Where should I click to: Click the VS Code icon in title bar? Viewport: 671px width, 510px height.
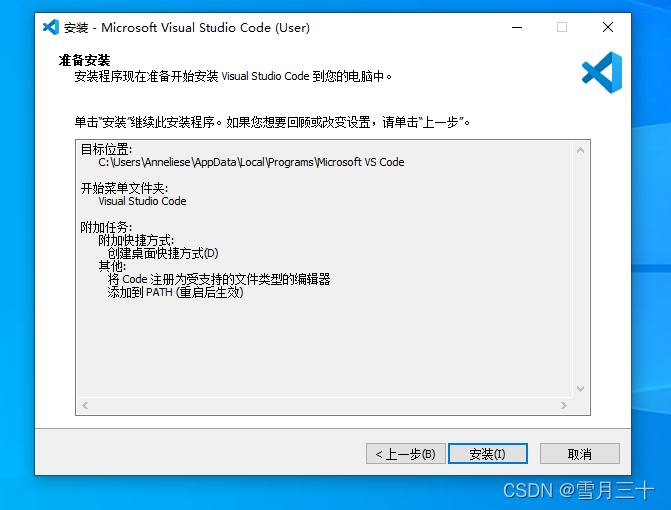coord(51,27)
